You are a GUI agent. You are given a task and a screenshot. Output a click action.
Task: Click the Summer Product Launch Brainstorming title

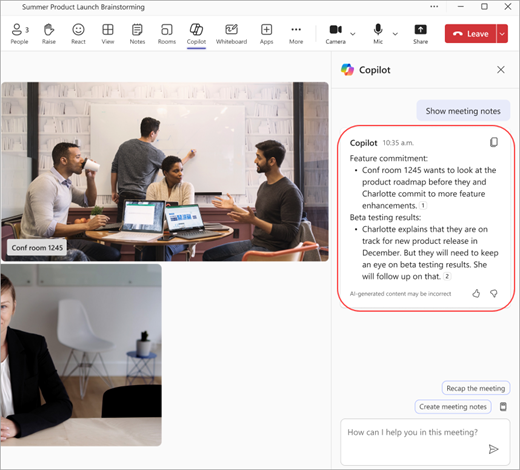click(x=83, y=7)
